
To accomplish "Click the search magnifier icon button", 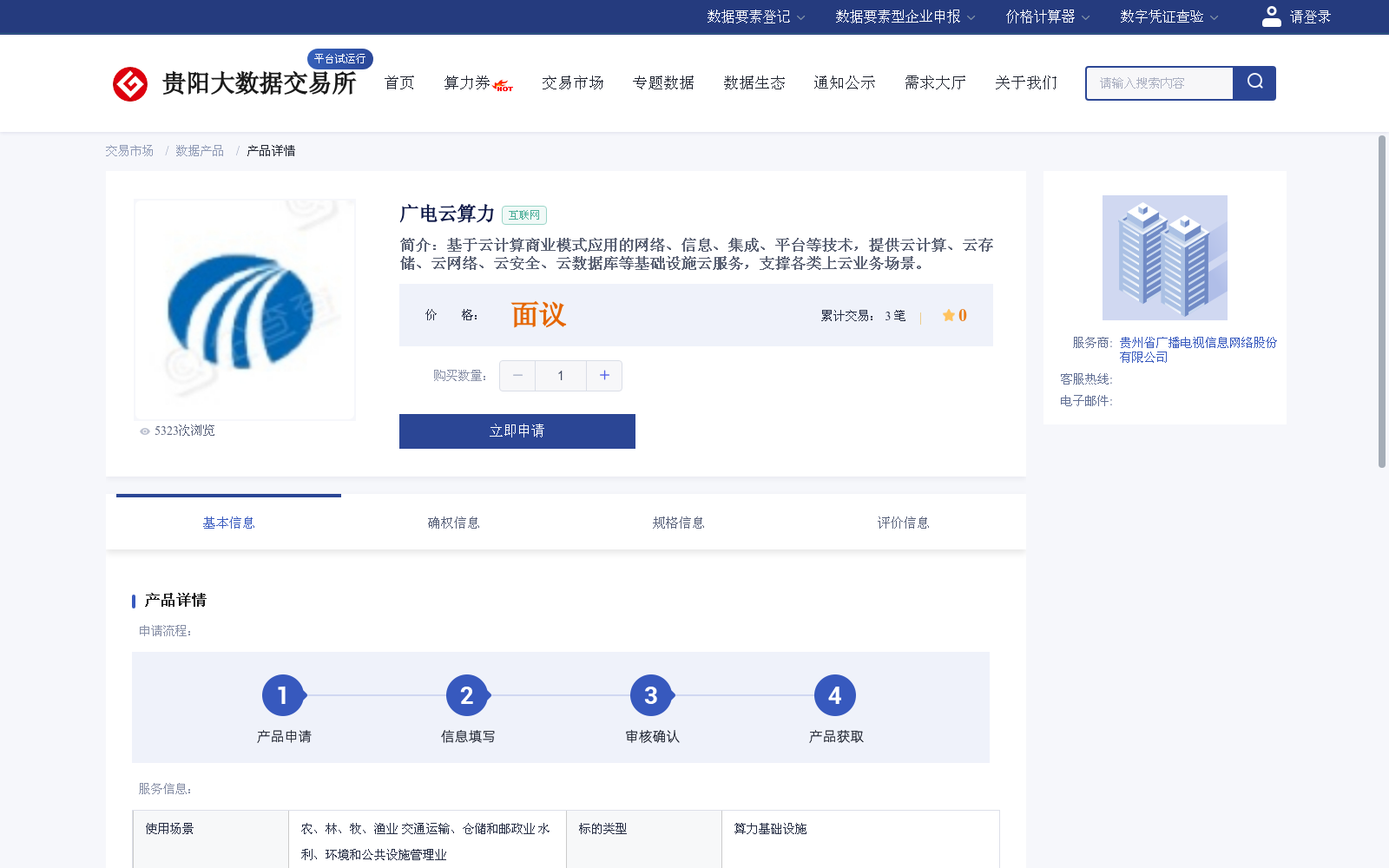I will pos(1254,82).
